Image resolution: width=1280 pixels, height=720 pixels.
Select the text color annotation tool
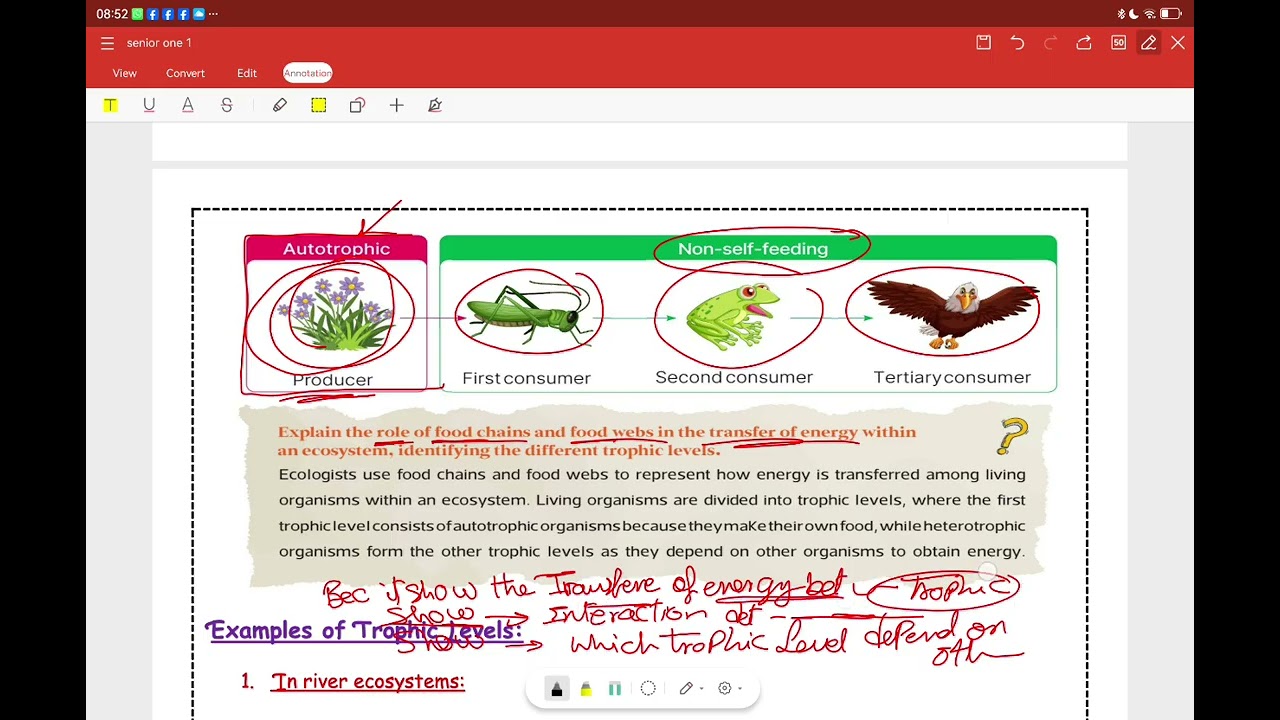[x=187, y=105]
